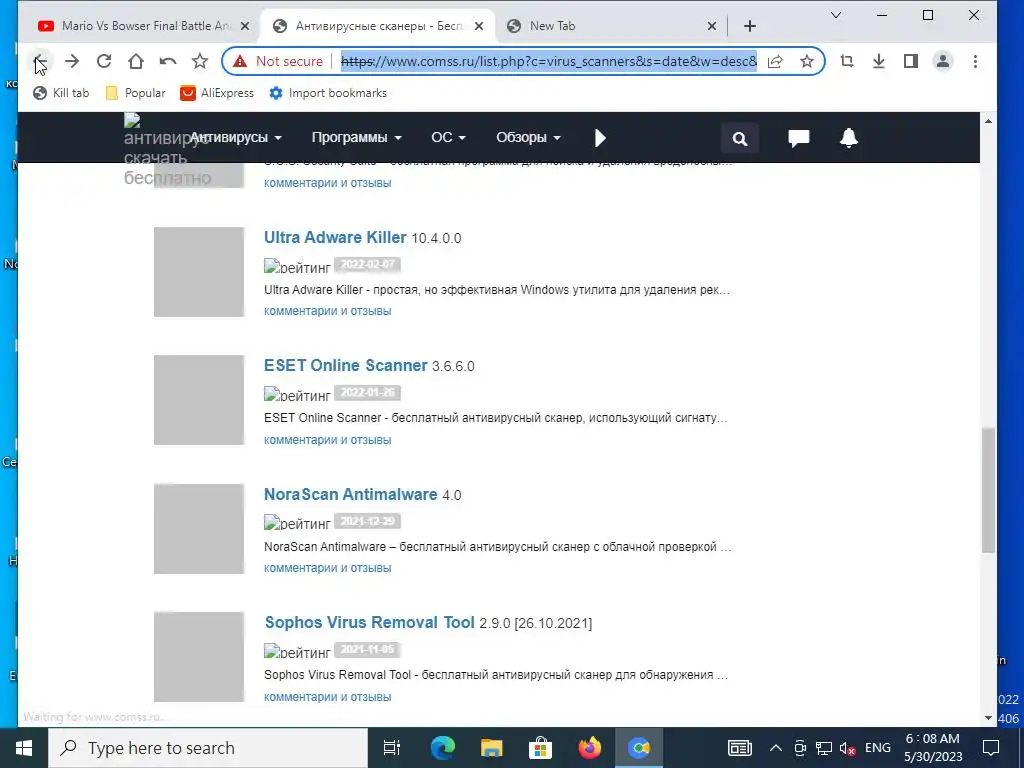This screenshot has width=1024, height=768.
Task: Expand the Обзоры menu
Action: 528,137
